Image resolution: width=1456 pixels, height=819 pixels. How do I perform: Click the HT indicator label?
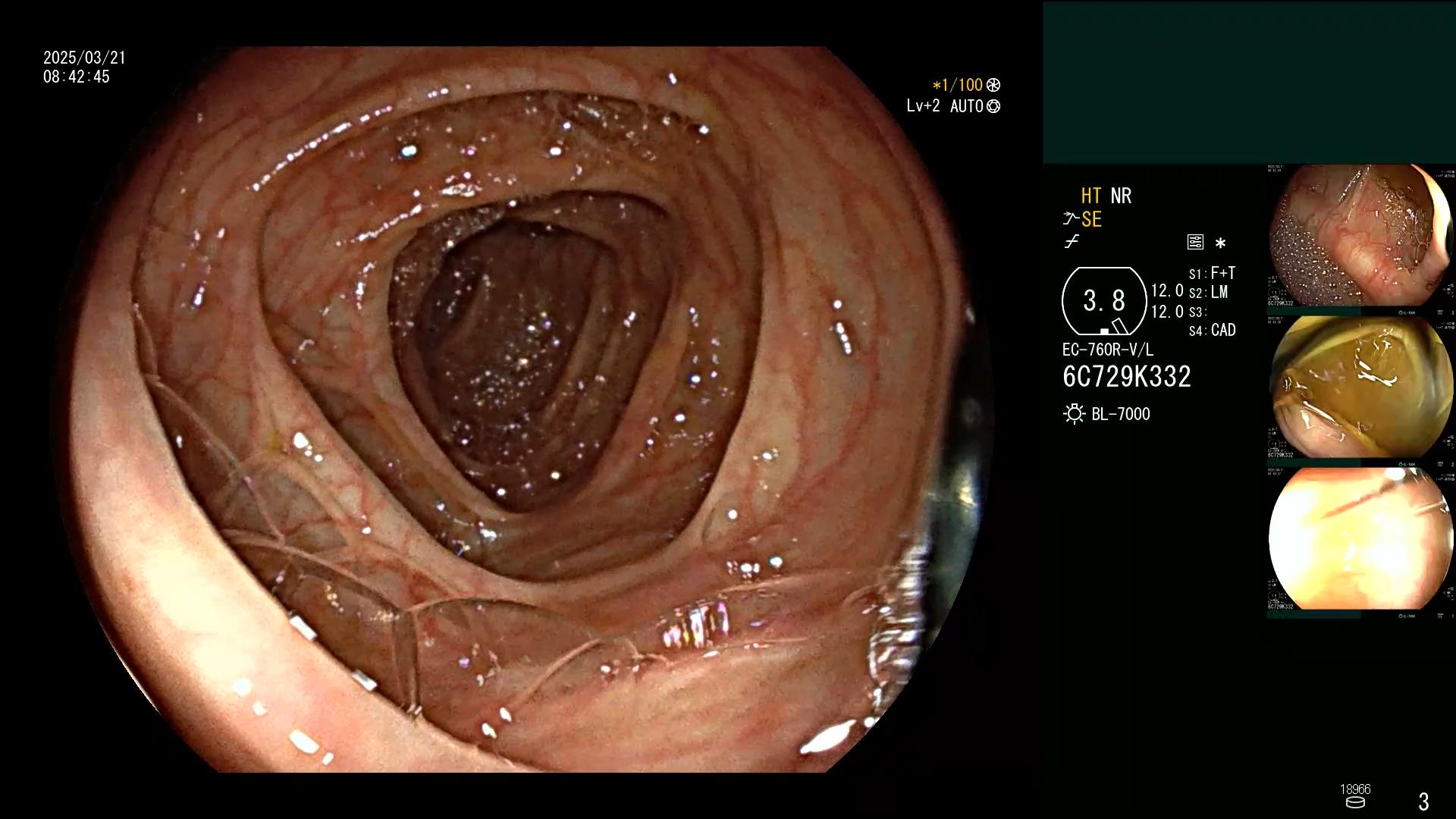[1091, 196]
